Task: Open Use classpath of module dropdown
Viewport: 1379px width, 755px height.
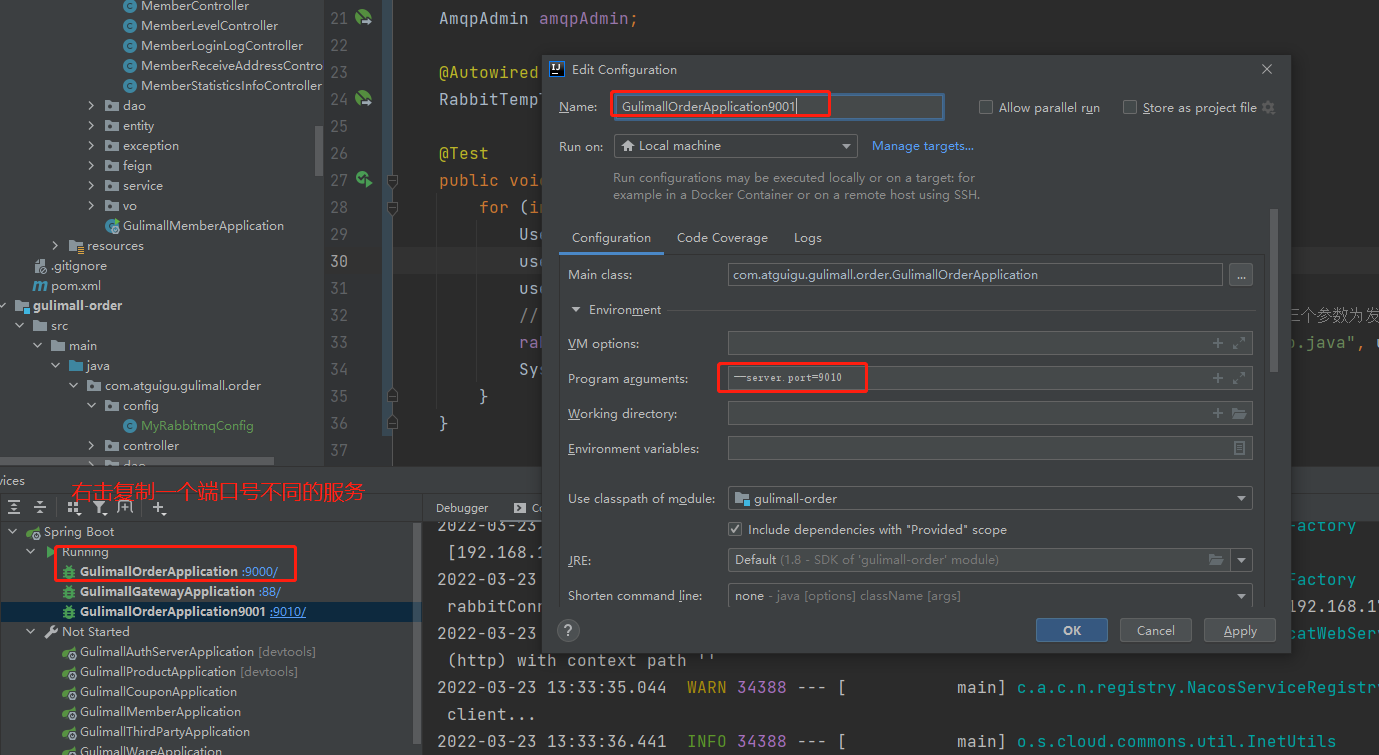Action: click(990, 498)
